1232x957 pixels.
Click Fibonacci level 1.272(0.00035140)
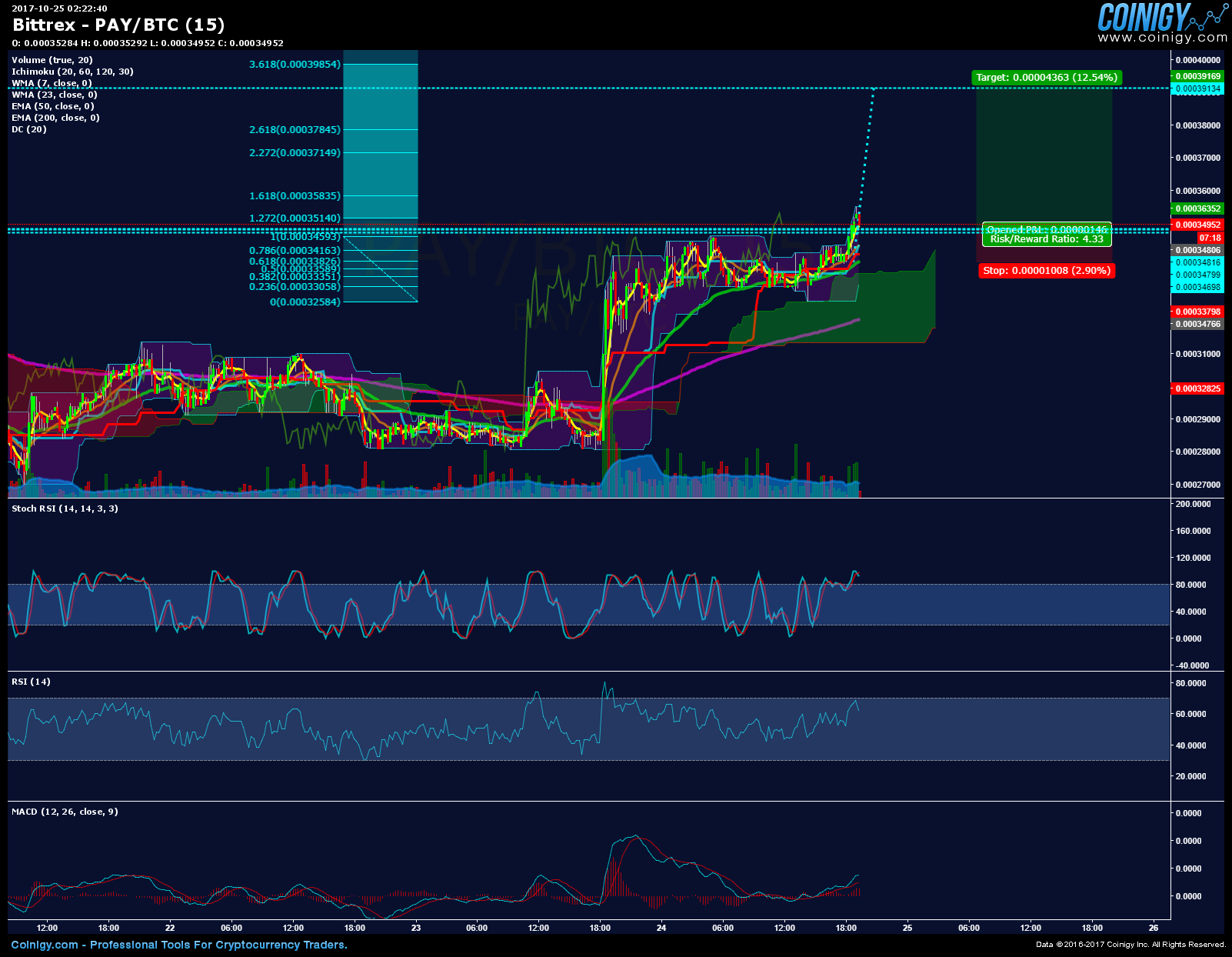pyautogui.click(x=295, y=218)
